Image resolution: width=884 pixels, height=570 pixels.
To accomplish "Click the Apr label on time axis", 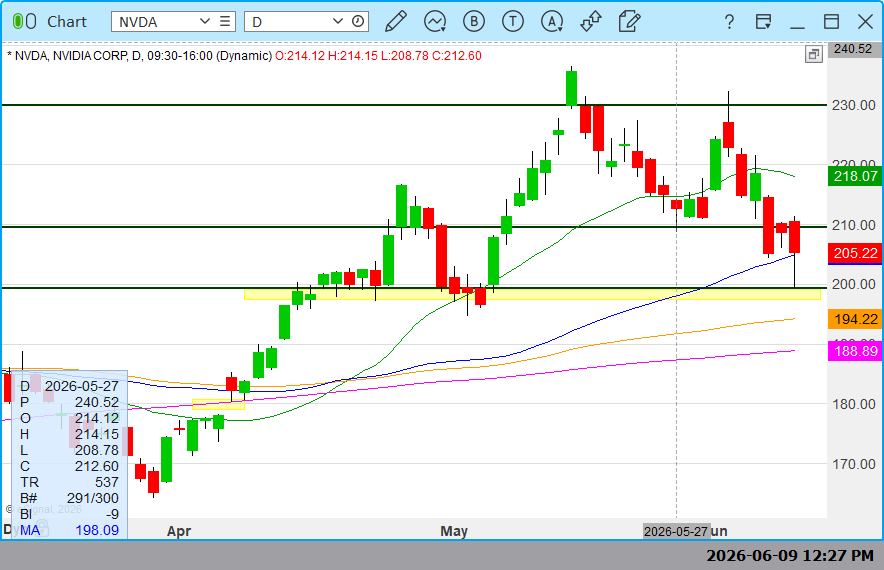I will pyautogui.click(x=179, y=531).
